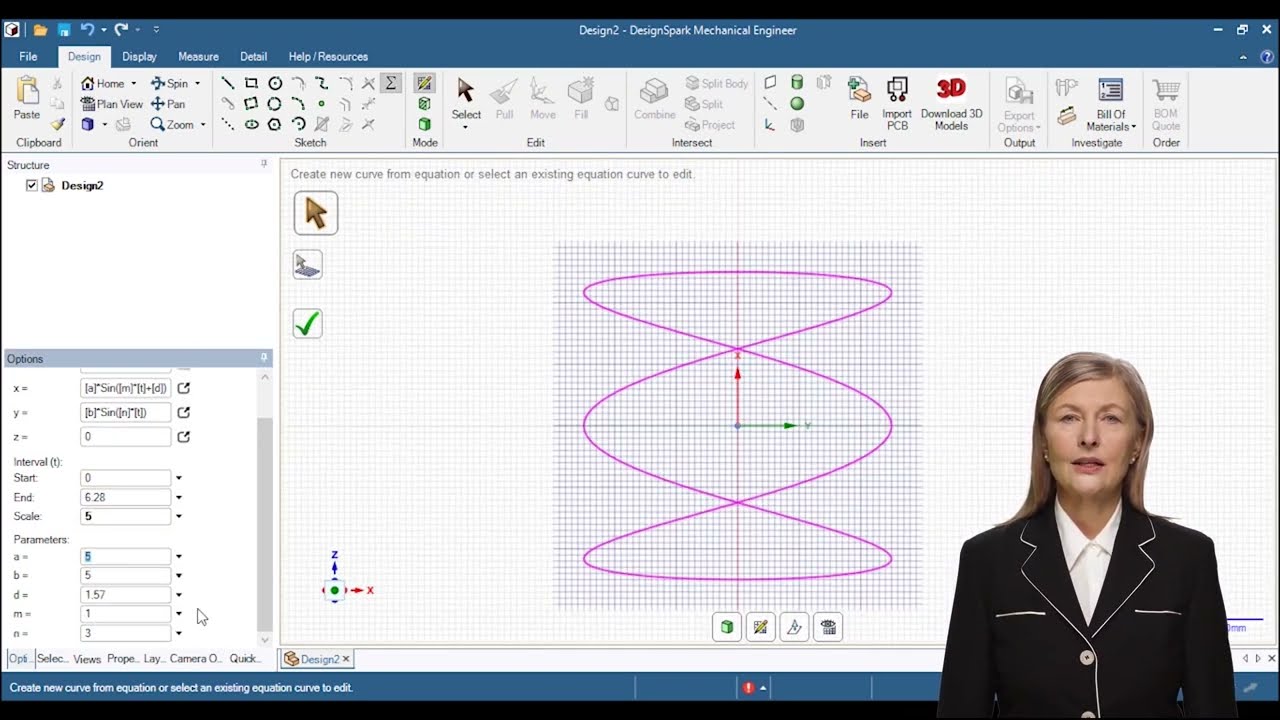The height and width of the screenshot is (720, 1280).
Task: Expand the Home view dropdown arrow
Action: [x=134, y=84]
